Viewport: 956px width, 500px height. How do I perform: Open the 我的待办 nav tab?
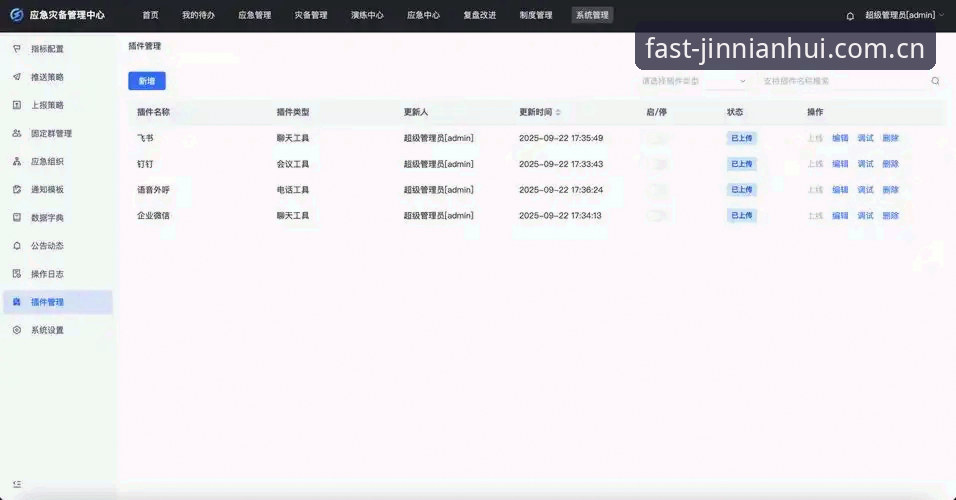coord(198,15)
